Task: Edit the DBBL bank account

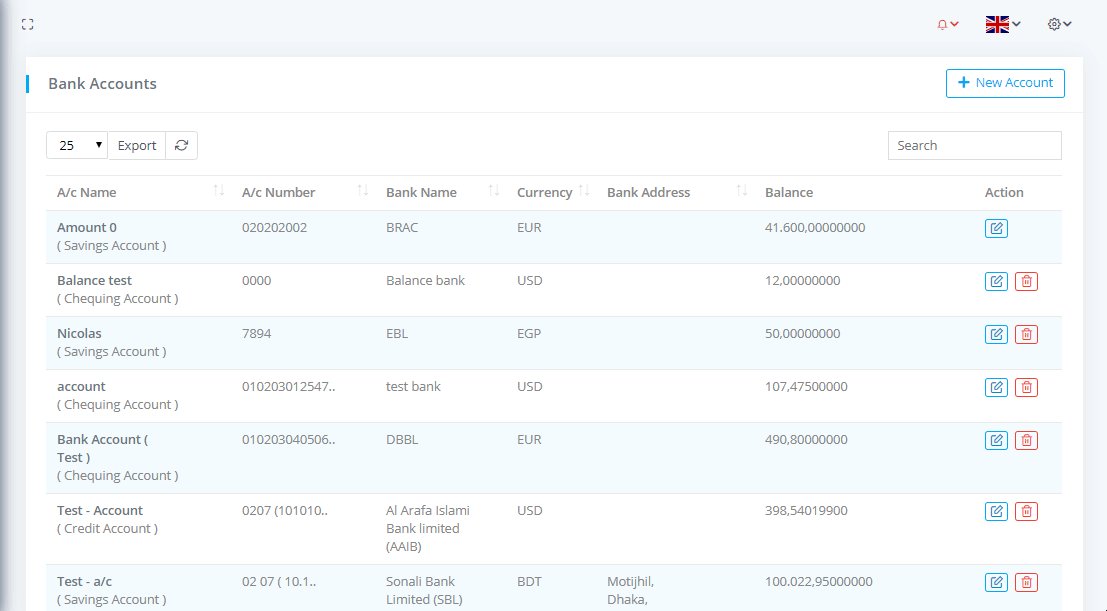Action: 996,441
